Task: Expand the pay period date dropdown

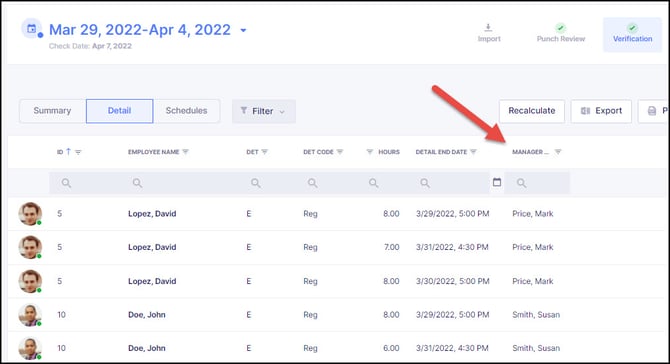Action: coord(243,30)
